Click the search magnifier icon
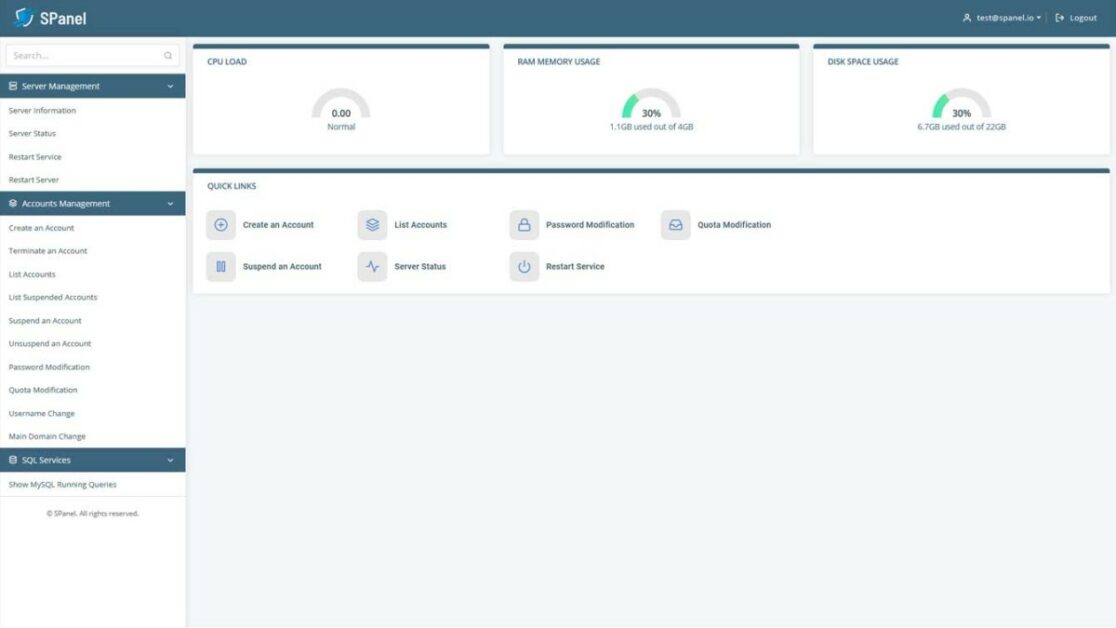 pos(168,55)
